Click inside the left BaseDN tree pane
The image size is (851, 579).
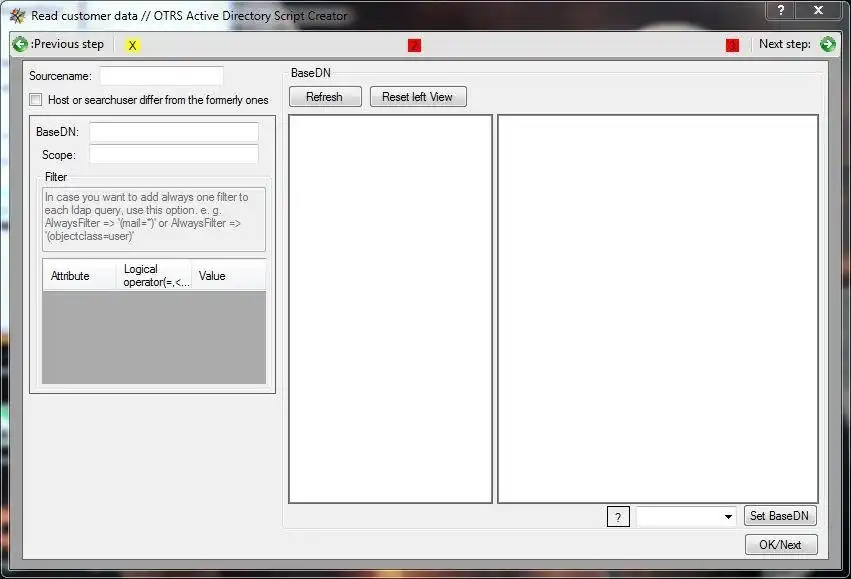(390, 309)
